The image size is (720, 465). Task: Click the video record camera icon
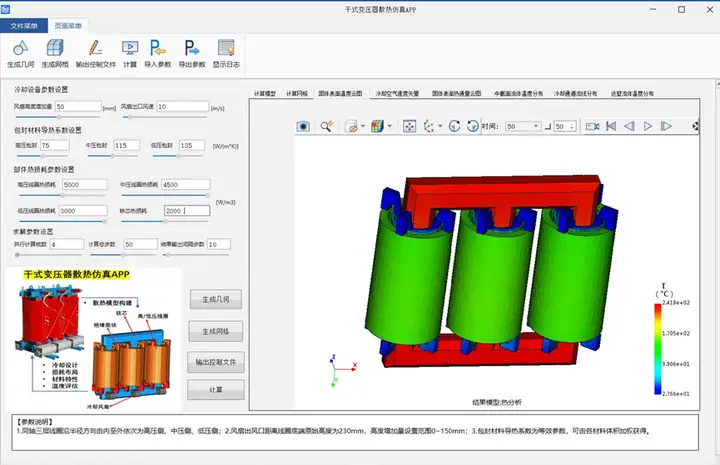[x=592, y=126]
